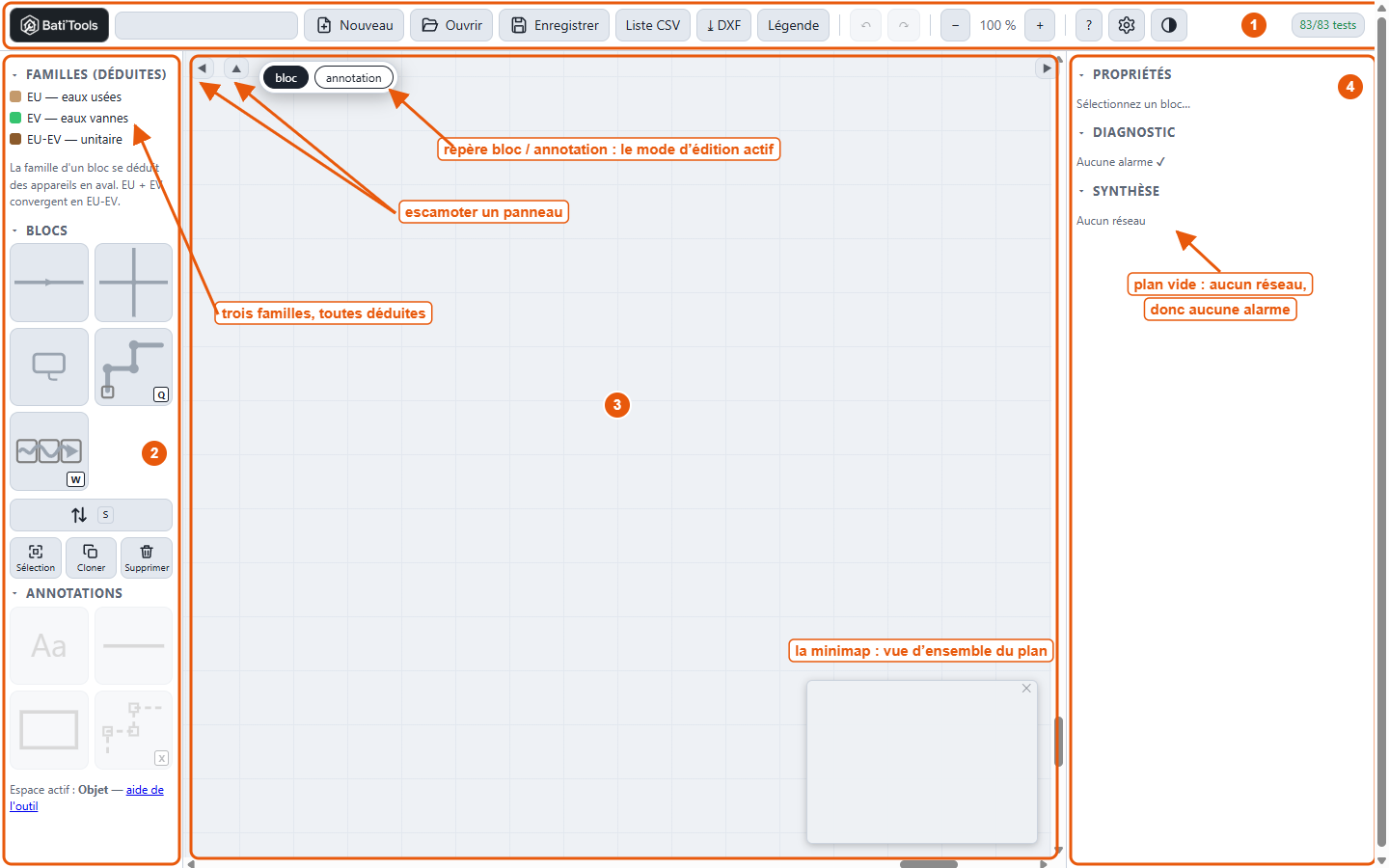Show the Légende
The width and height of the screenshot is (1389, 868).
pos(793,25)
